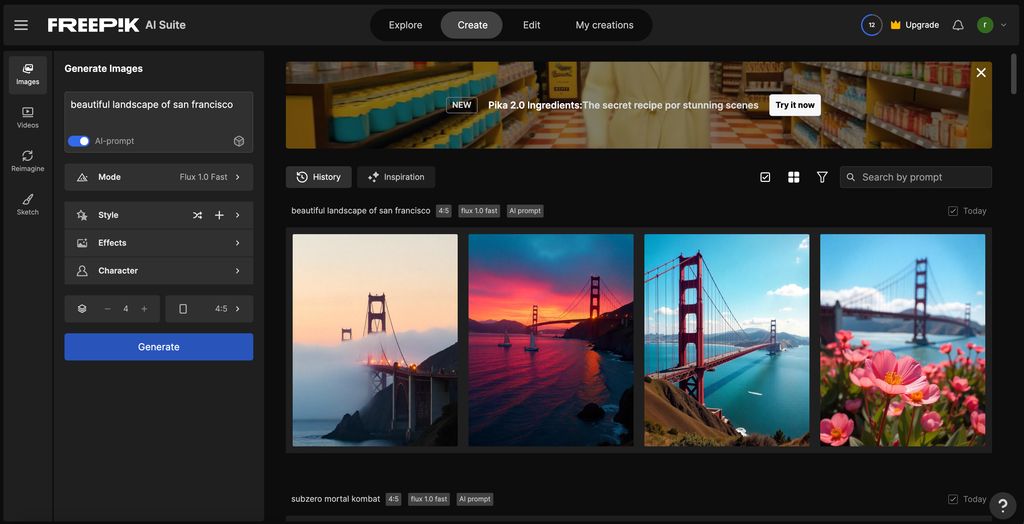Open the foggy Golden Gate bridge thumbnail
The height and width of the screenshot is (524, 1024).
(375, 340)
